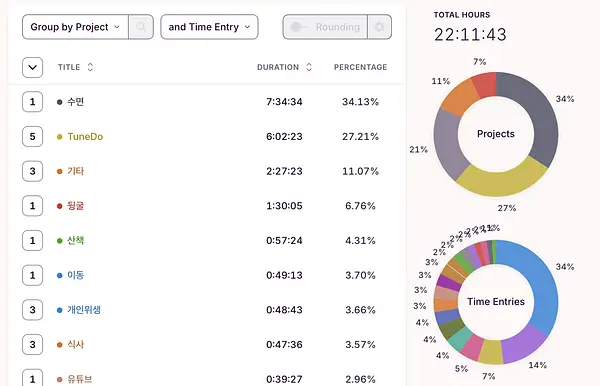This screenshot has height=386, width=600.
Task: Click the yellow dot beside TuneDo
Action: click(59, 137)
